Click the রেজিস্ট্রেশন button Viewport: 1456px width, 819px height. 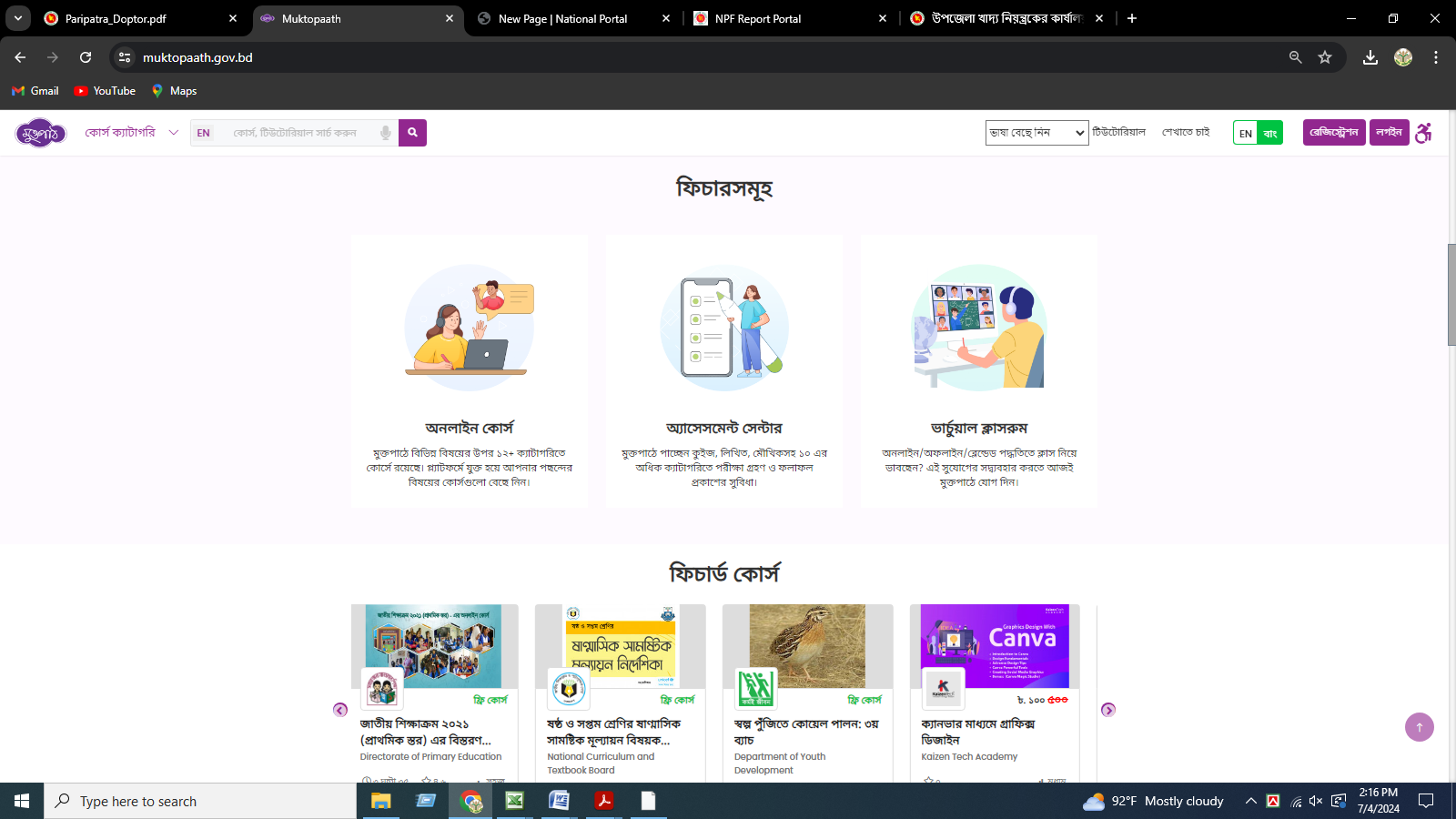click(x=1333, y=133)
